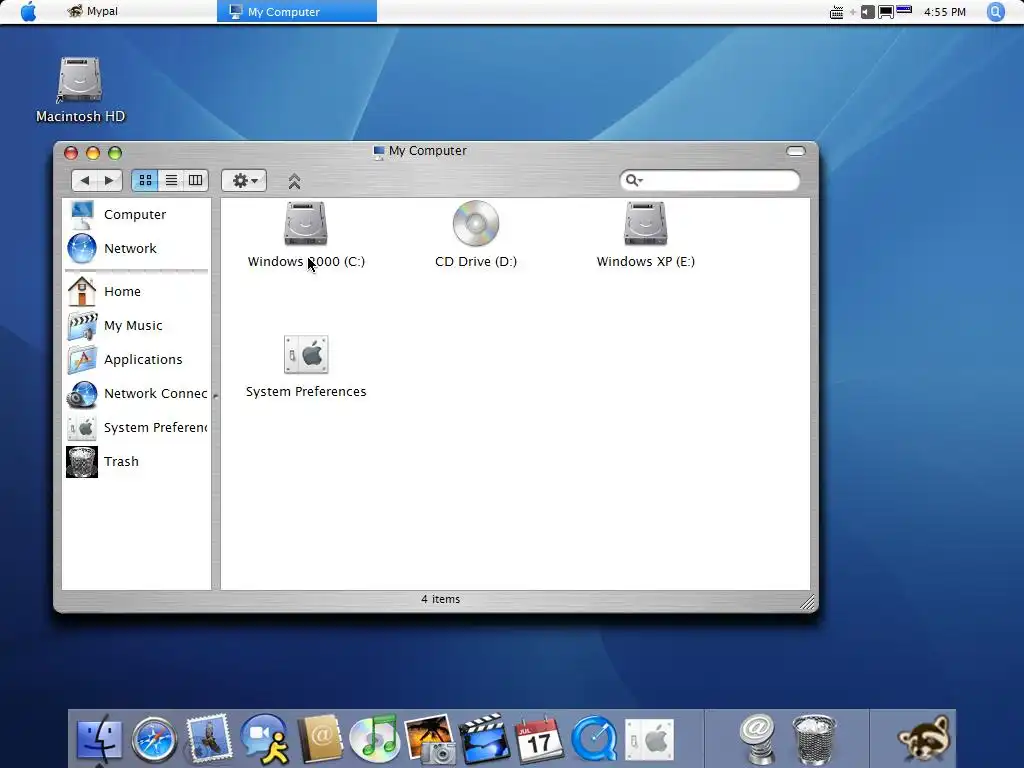Open the search magnifier options dropdown

click(633, 180)
